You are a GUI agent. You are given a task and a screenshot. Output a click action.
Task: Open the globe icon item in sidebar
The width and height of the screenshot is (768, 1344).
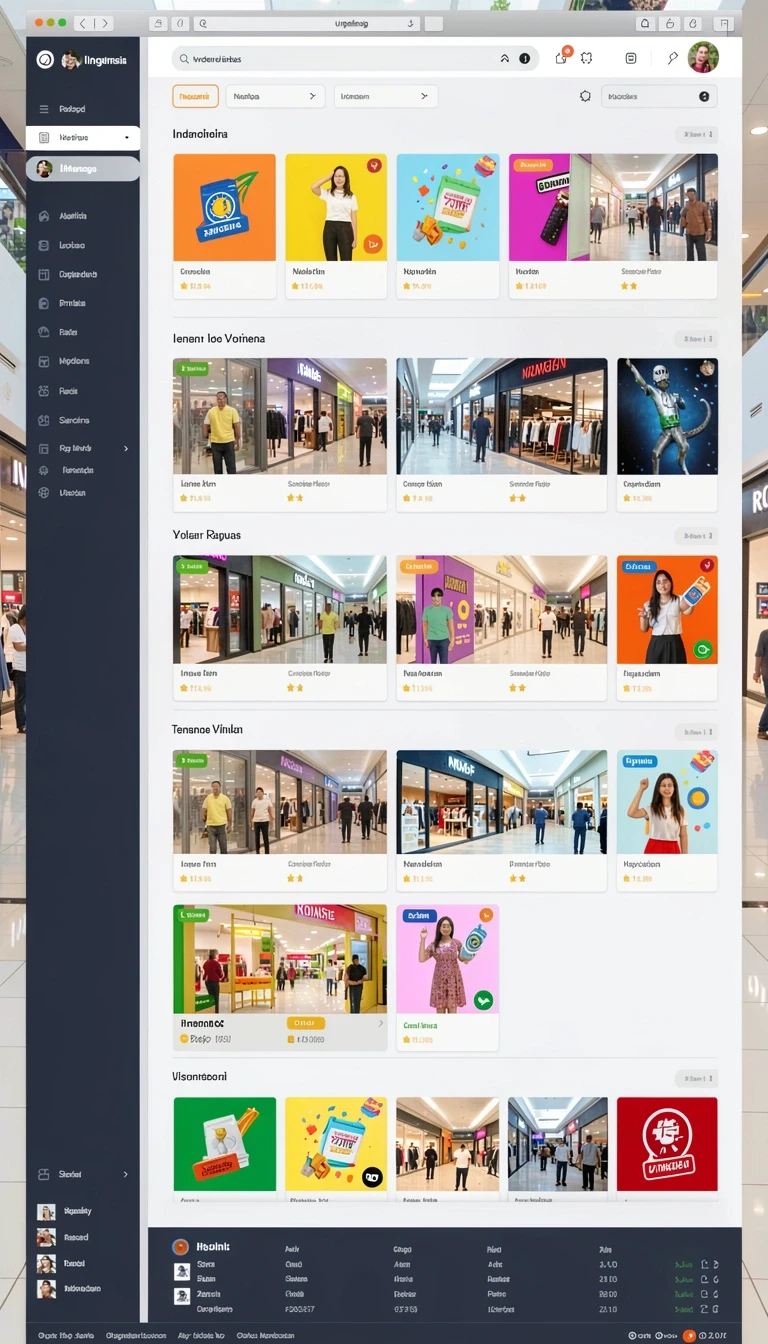43,493
